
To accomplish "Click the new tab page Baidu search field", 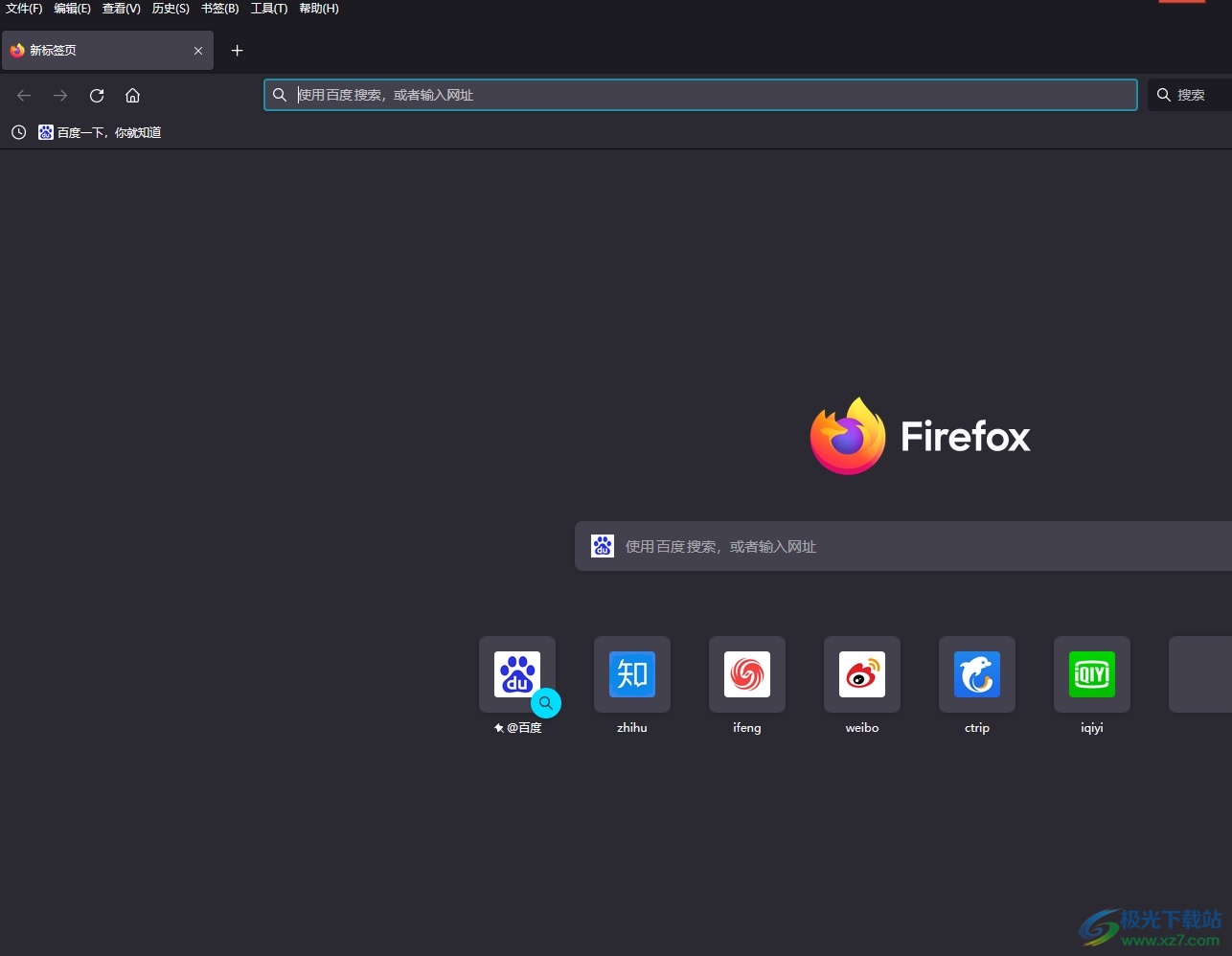I will (903, 546).
